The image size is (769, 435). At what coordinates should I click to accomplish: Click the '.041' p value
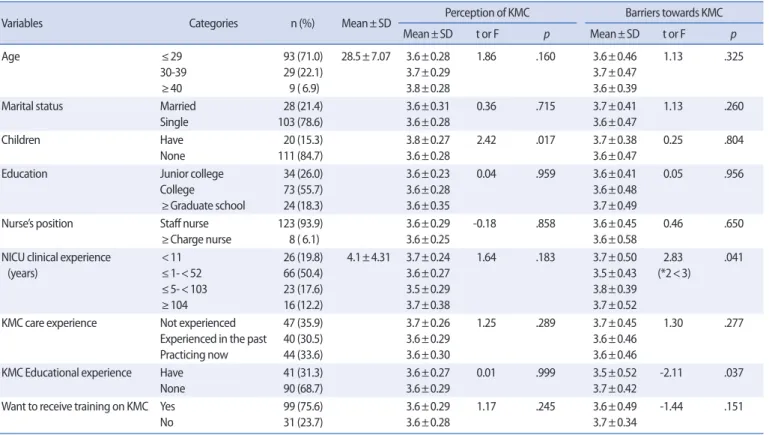[734, 257]
